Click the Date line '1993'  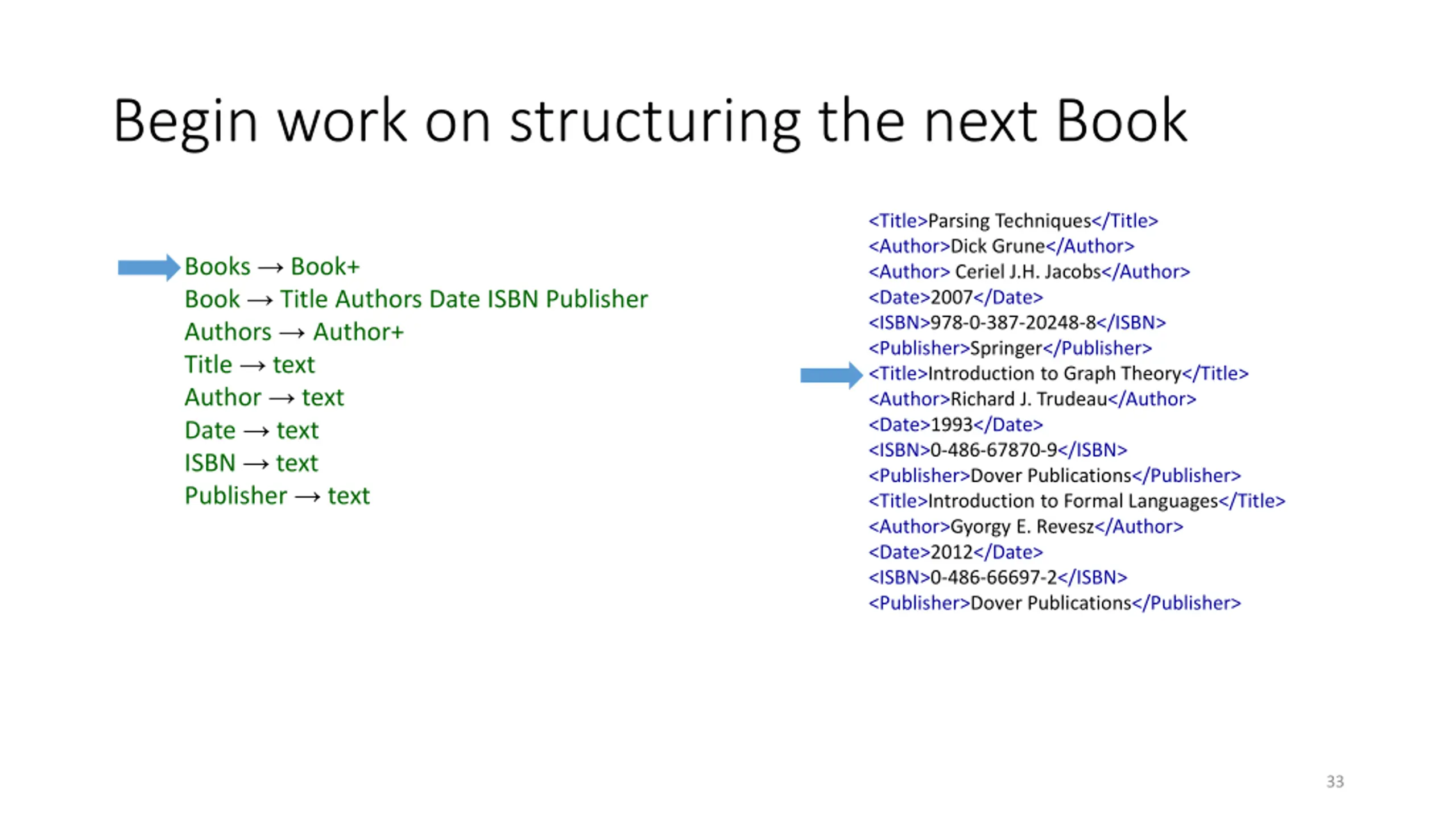tap(955, 424)
